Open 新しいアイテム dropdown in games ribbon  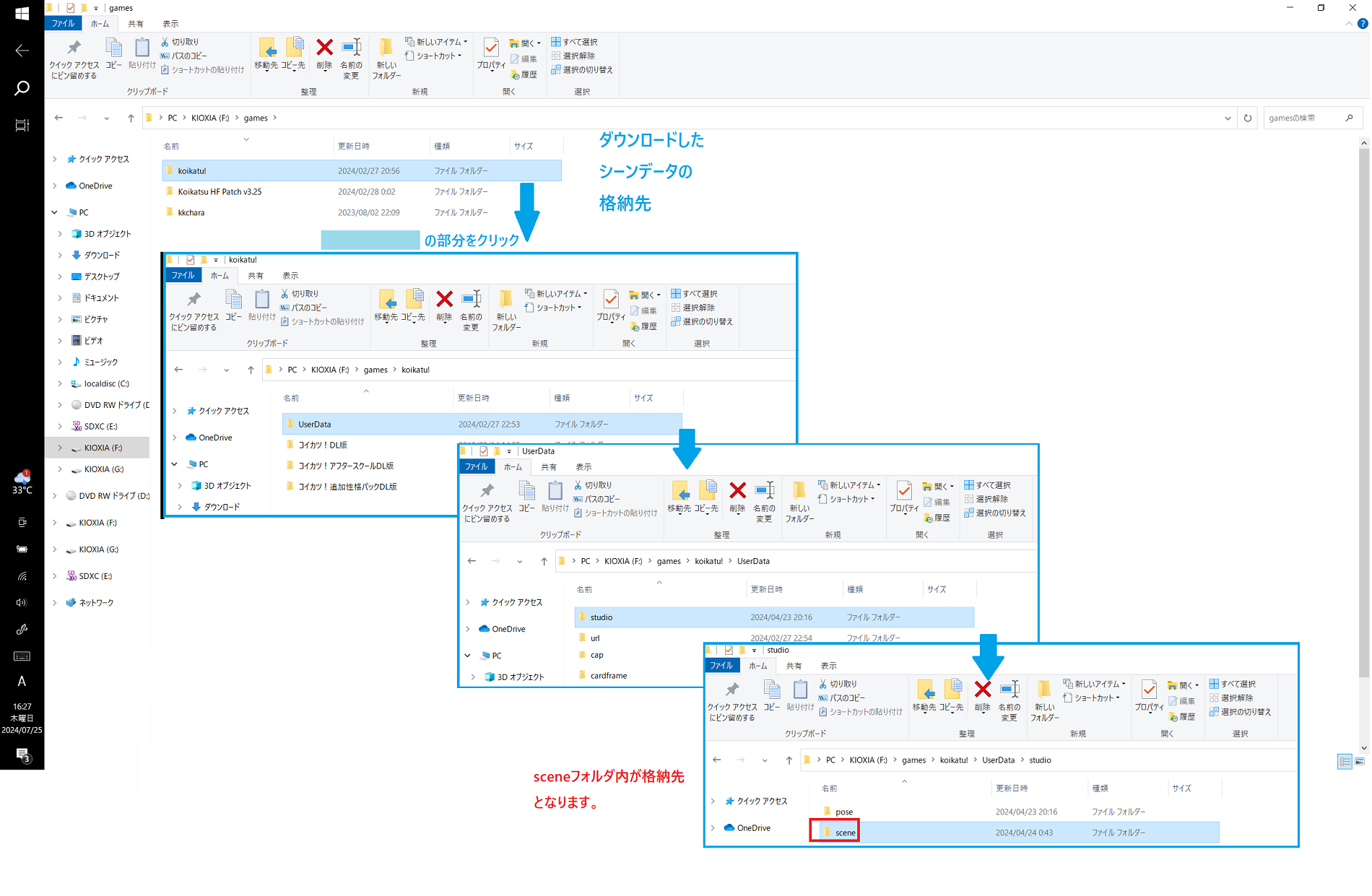436,42
